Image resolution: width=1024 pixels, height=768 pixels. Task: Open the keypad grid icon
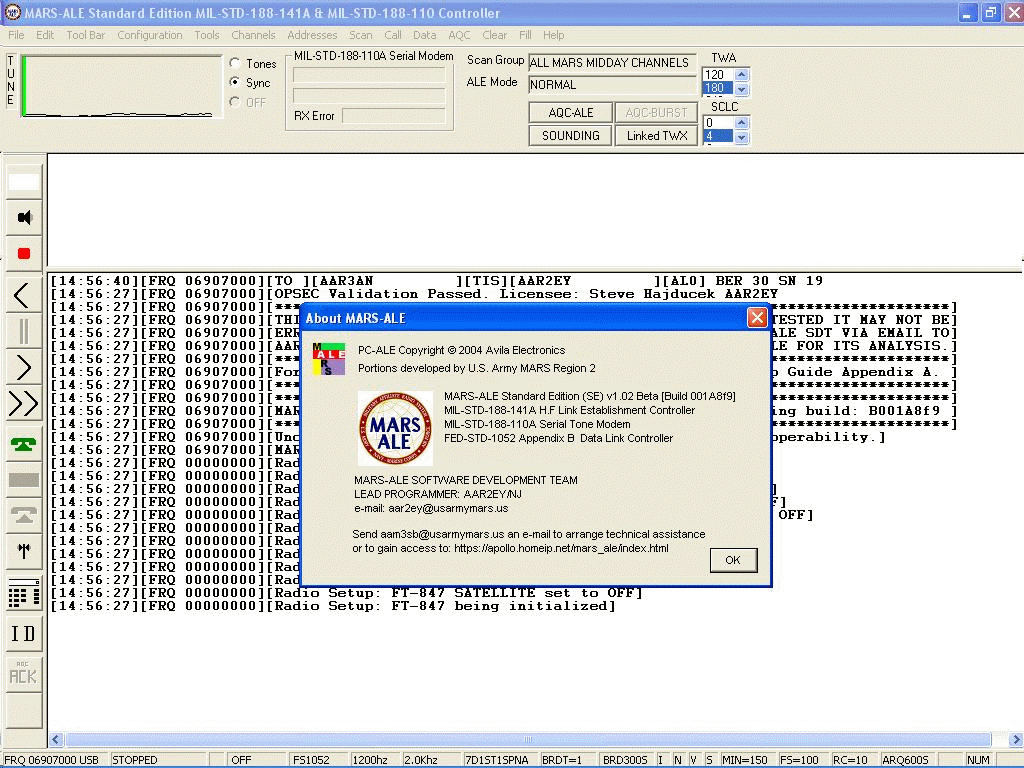(x=24, y=594)
